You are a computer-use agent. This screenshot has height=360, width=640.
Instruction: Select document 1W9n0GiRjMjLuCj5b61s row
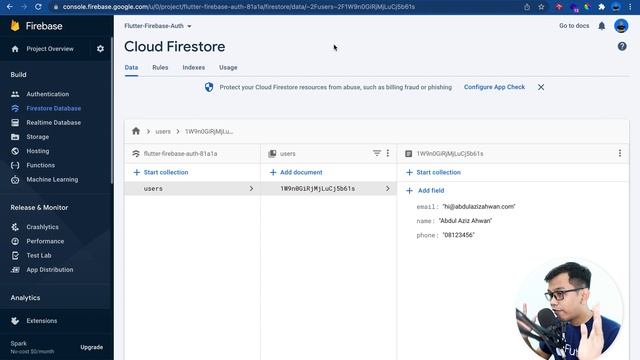(x=329, y=189)
